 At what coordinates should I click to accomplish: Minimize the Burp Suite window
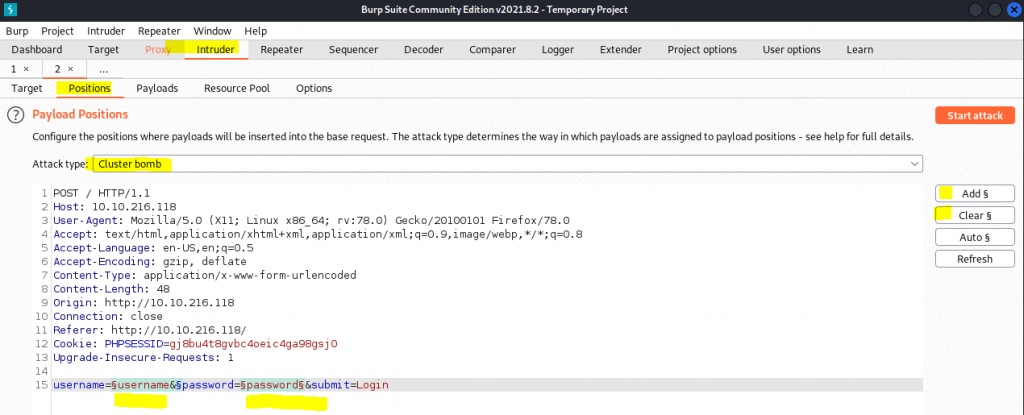click(x=975, y=10)
